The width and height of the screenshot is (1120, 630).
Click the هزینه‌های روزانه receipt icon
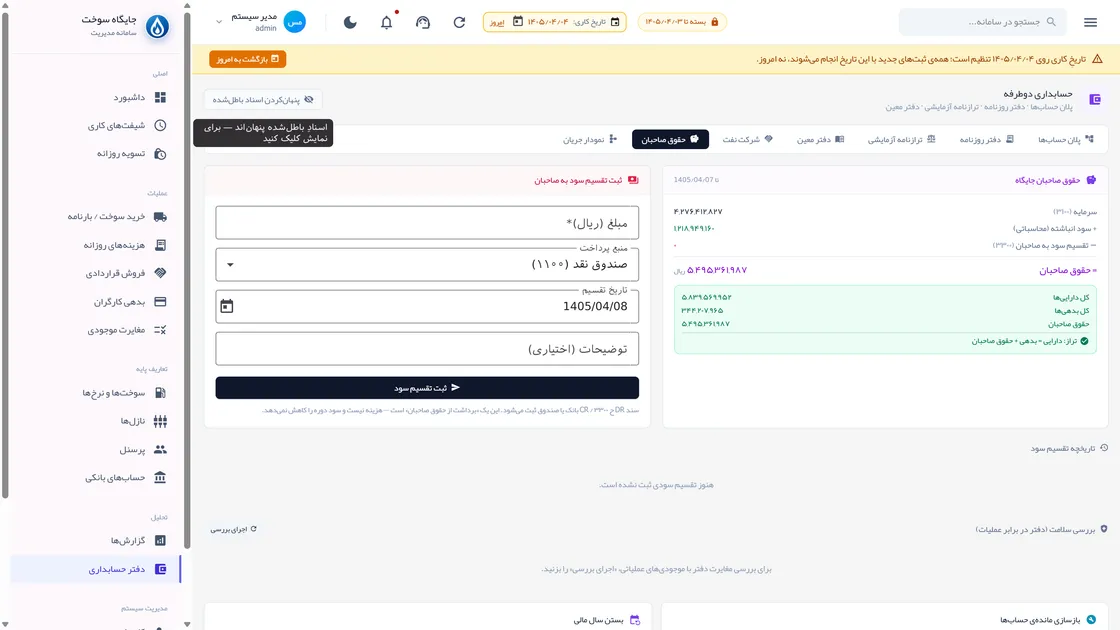[160, 245]
